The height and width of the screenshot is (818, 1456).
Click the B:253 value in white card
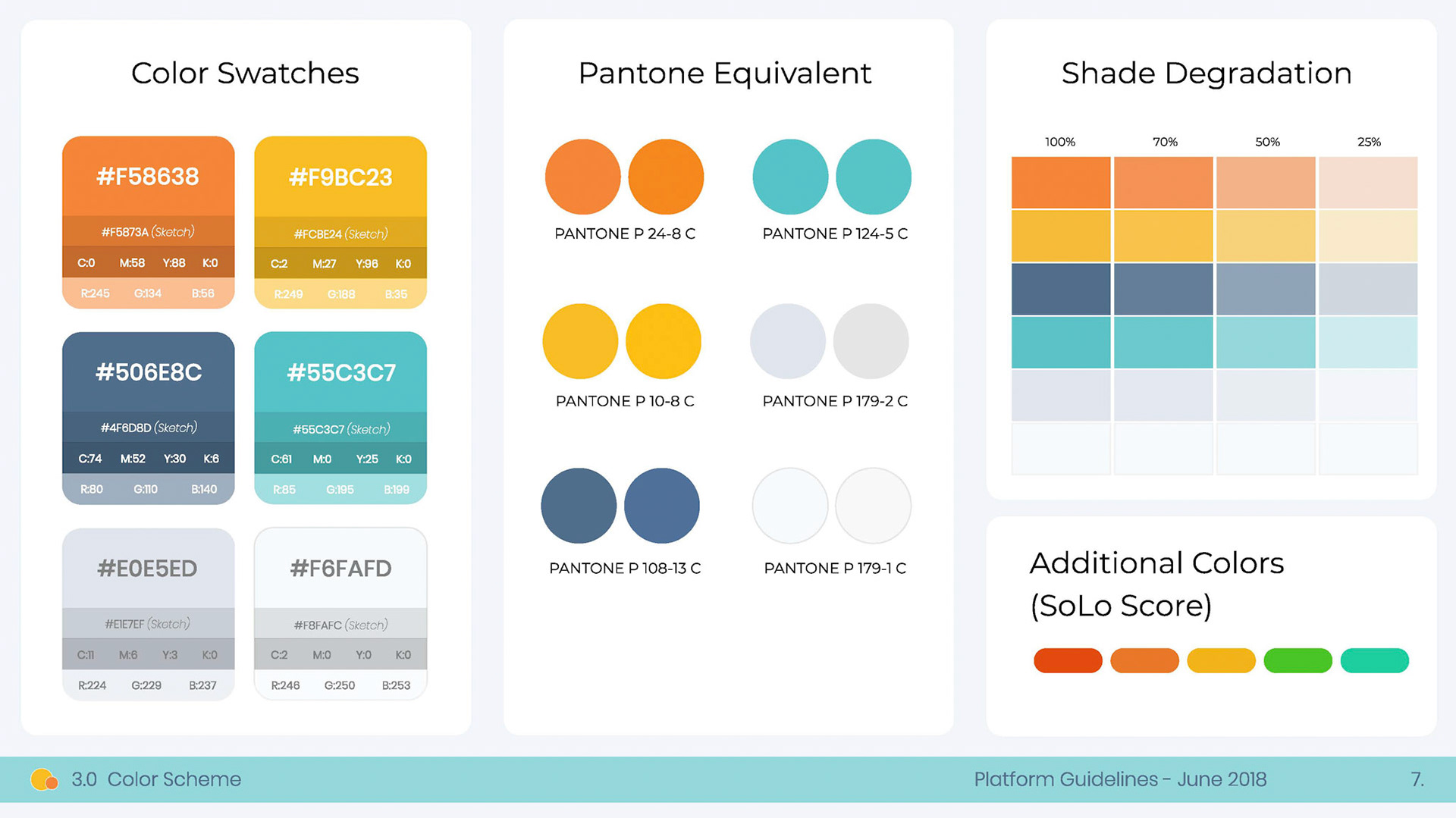tap(396, 685)
